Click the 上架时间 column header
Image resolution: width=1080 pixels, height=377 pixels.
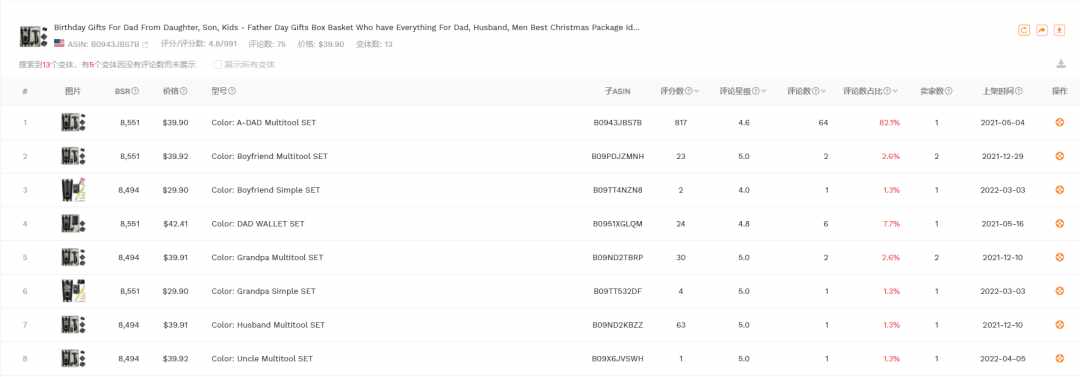(x=1002, y=91)
